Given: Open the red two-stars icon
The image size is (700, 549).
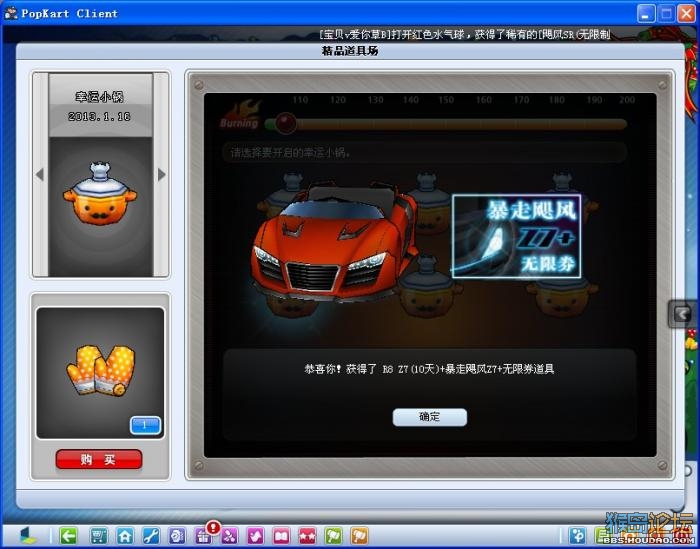Looking at the screenshot, I should point(308,535).
